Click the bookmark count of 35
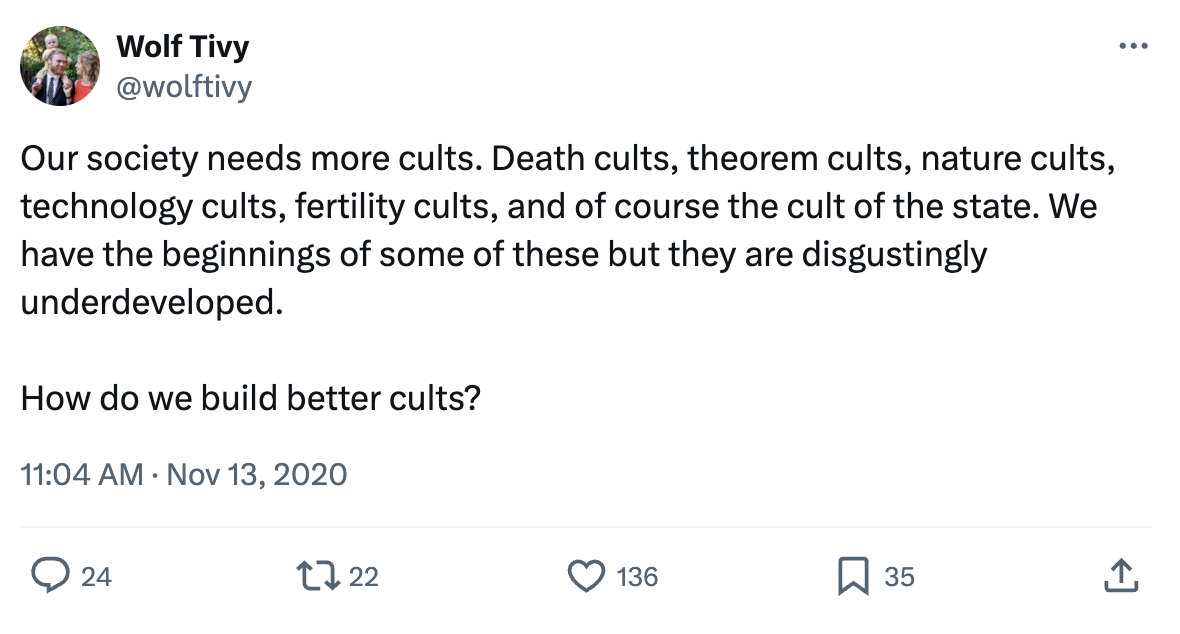This screenshot has width=1180, height=634. pyautogui.click(x=899, y=577)
